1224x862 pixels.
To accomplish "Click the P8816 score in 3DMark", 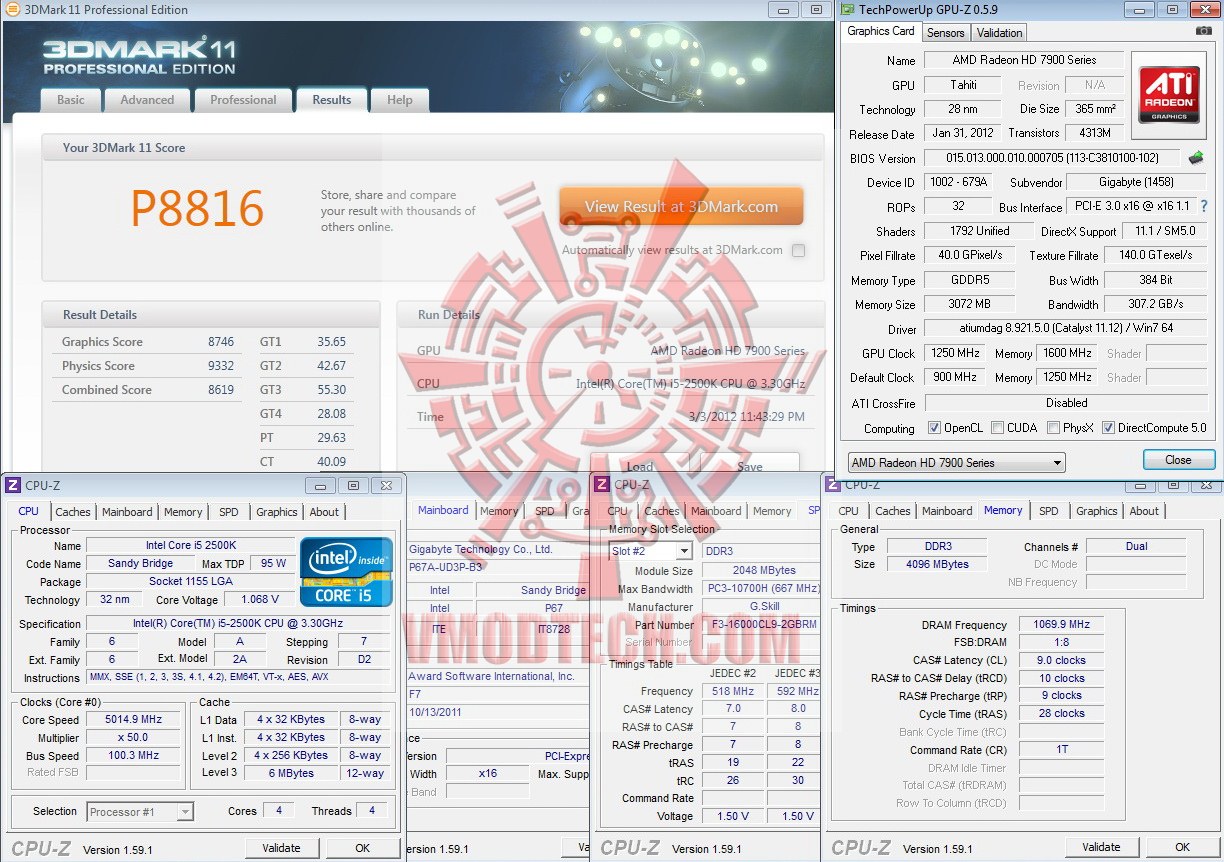I will click(197, 208).
